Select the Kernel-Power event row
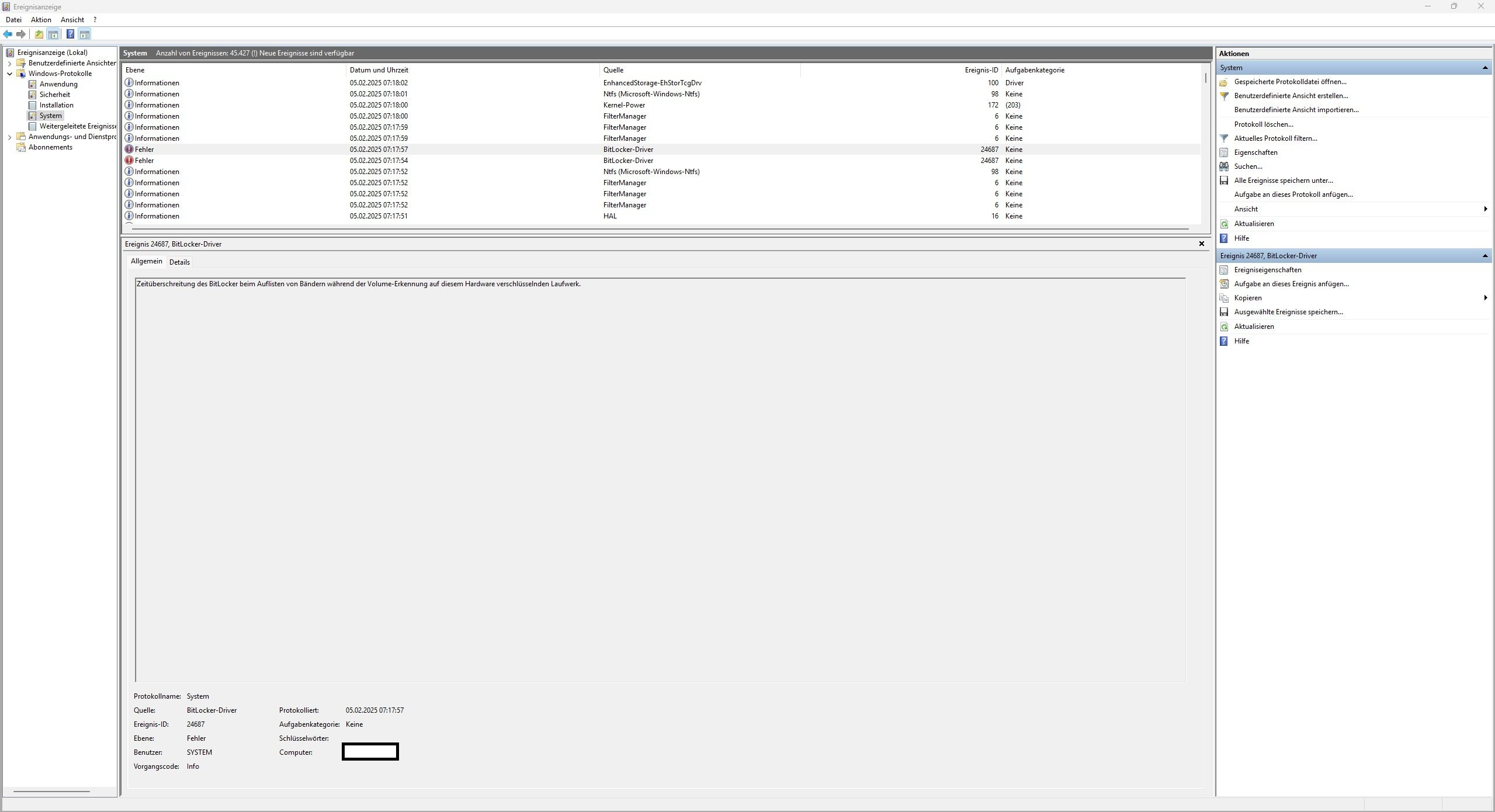 coord(624,105)
